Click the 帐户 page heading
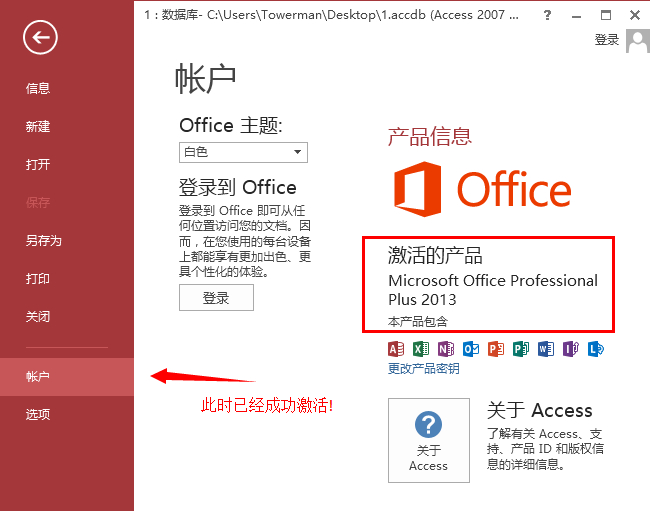This screenshot has width=650, height=511. click(206, 79)
